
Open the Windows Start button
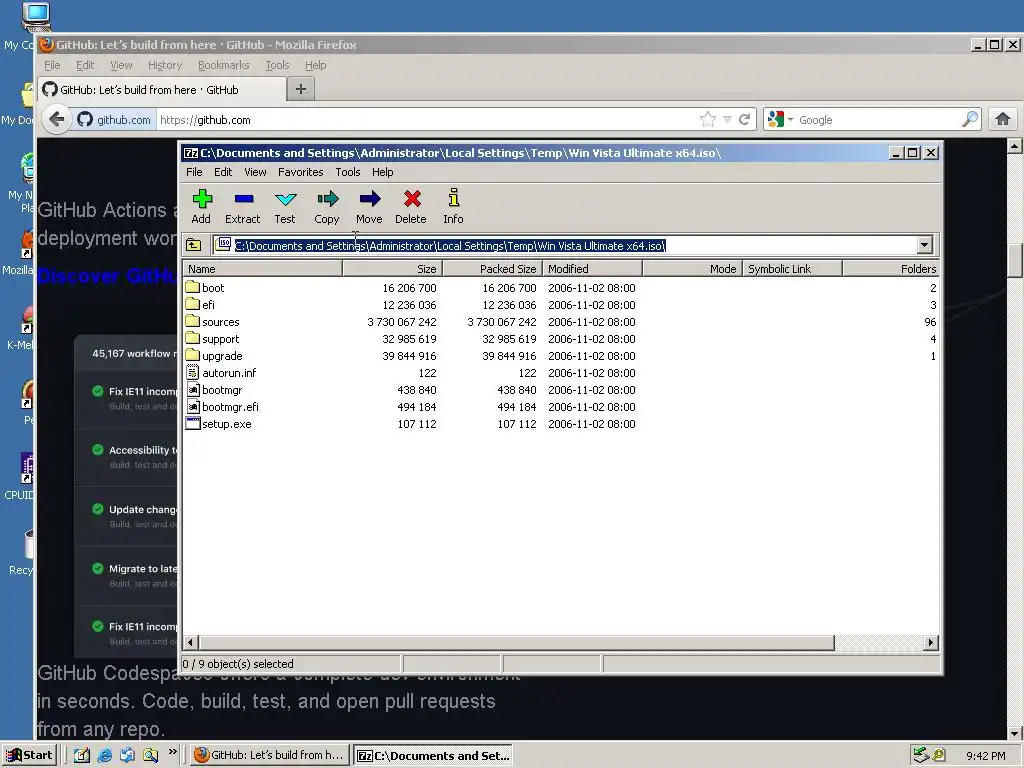29,755
